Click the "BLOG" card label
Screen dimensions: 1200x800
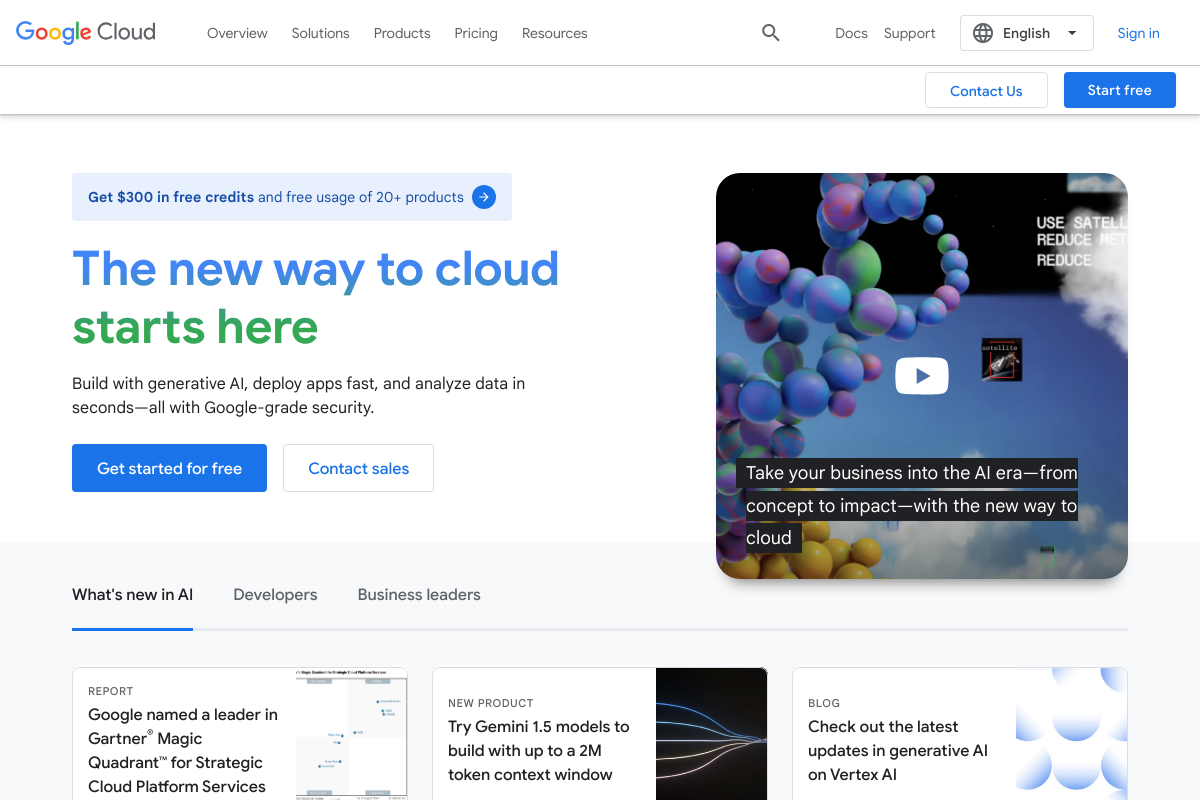pos(824,703)
